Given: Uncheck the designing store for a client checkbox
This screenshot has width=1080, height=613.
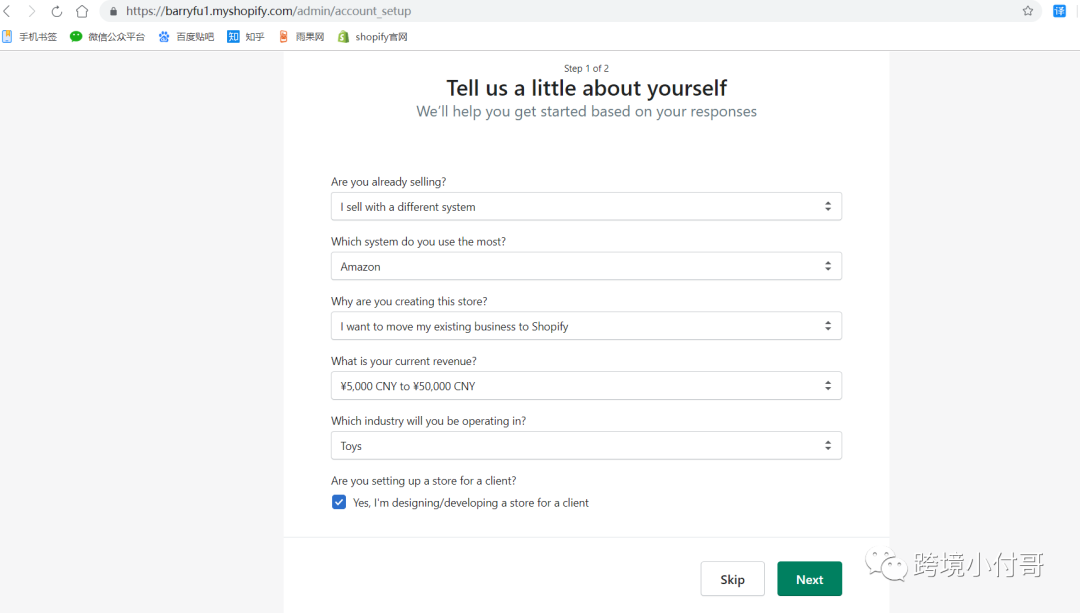Looking at the screenshot, I should tap(339, 503).
